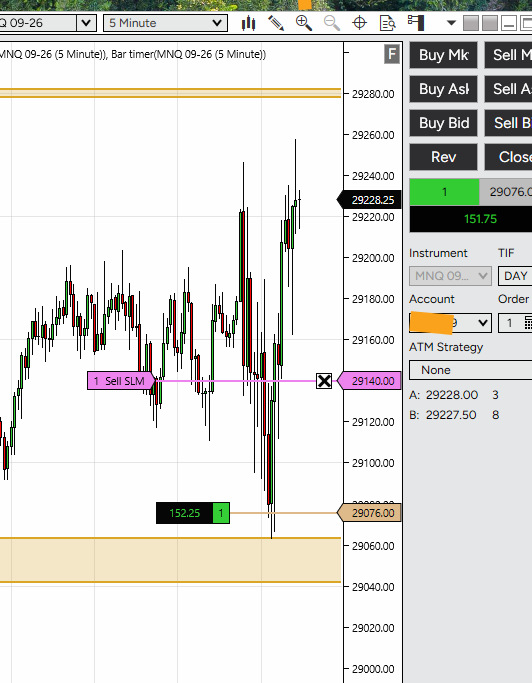532x683 pixels.
Task: Click the 29060.00 price axis label
Action: coord(373,546)
